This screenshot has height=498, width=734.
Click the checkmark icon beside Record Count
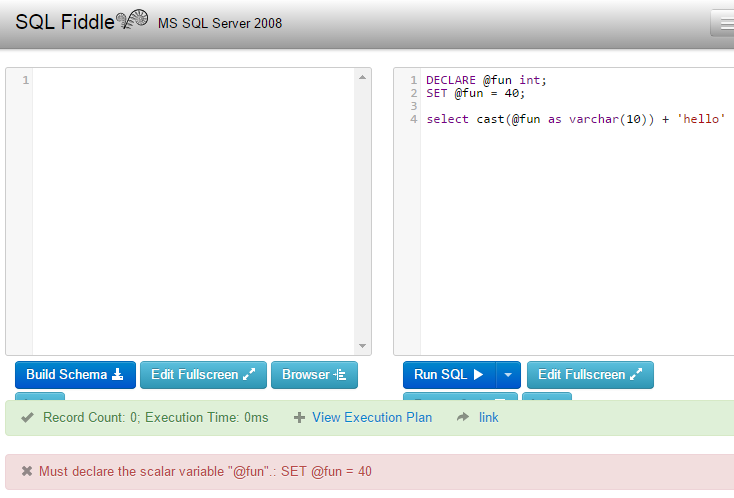pyautogui.click(x=28, y=417)
